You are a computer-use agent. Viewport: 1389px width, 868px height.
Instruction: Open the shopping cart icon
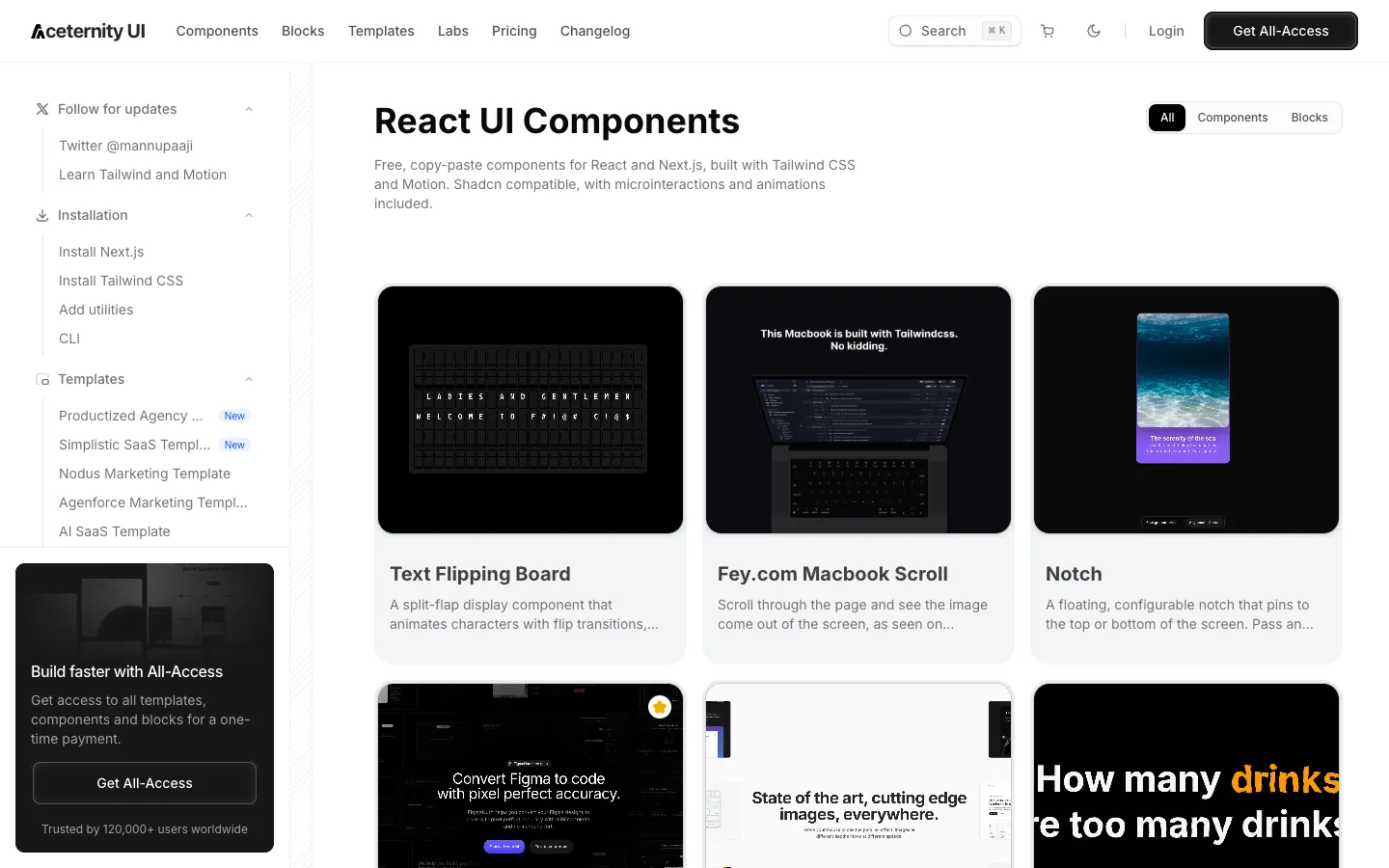tap(1048, 31)
